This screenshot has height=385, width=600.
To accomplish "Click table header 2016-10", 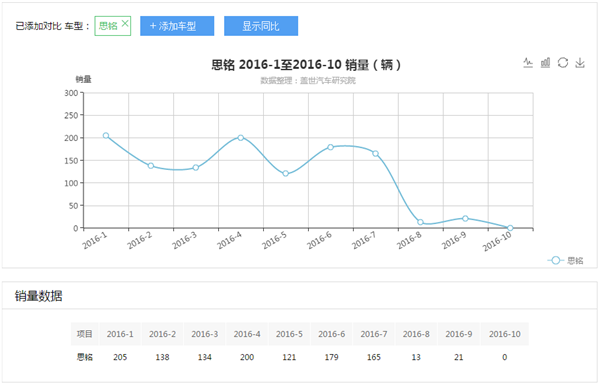I will [505, 334].
